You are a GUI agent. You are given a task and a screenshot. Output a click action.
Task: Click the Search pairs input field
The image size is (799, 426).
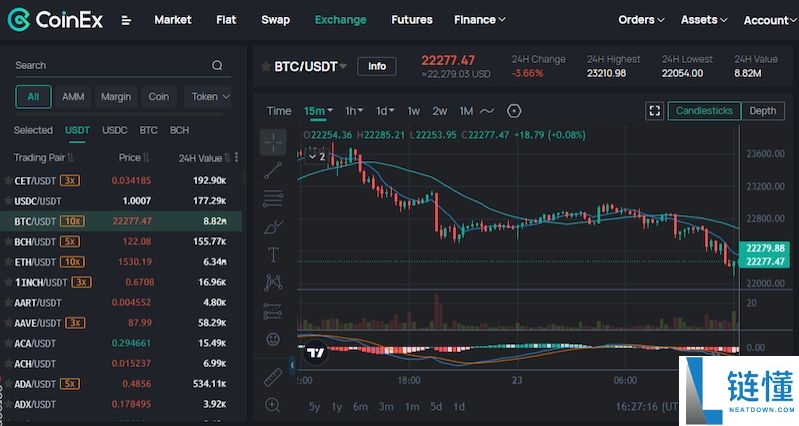(x=110, y=65)
